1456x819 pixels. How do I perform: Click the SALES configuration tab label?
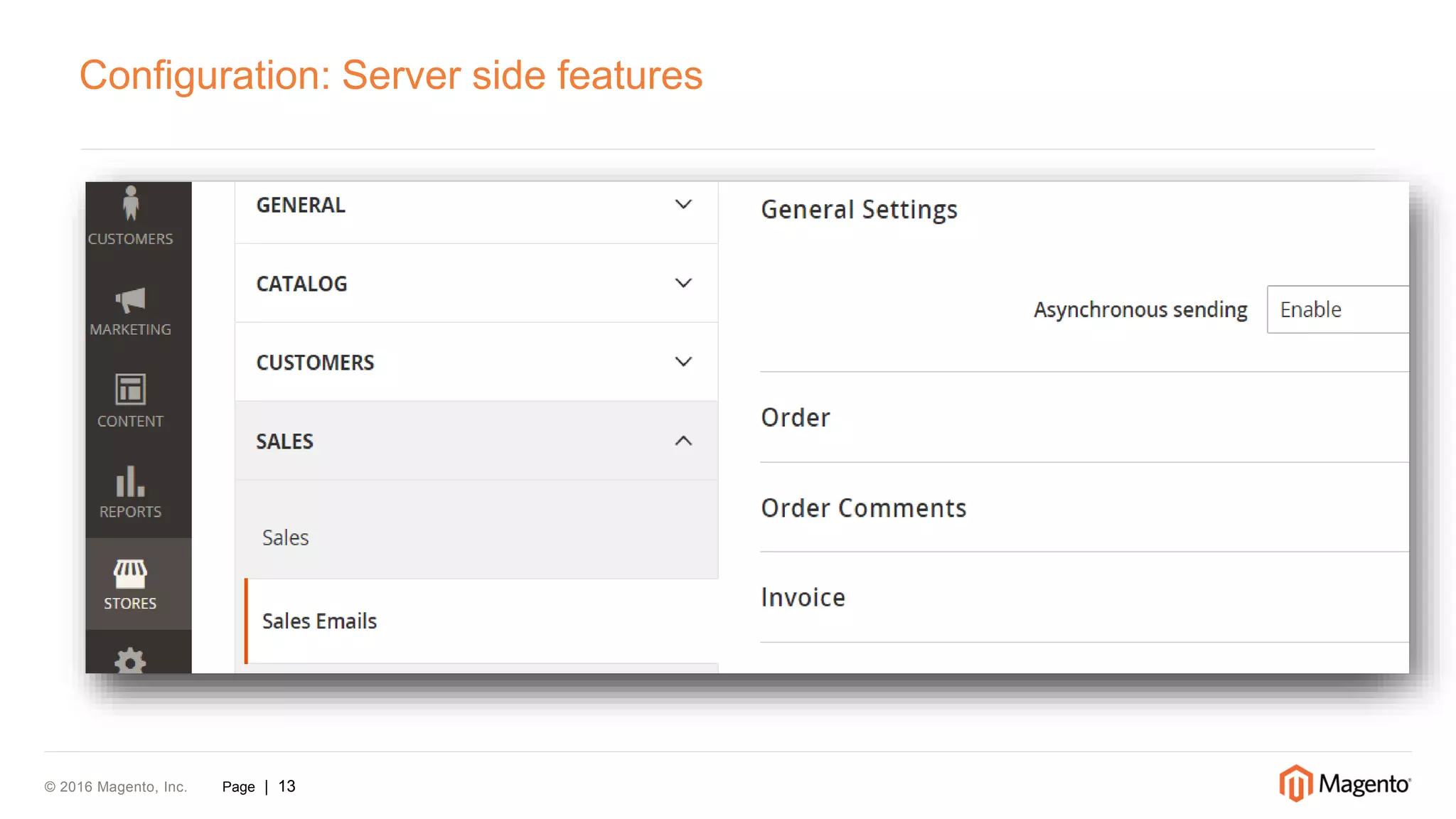coord(284,441)
